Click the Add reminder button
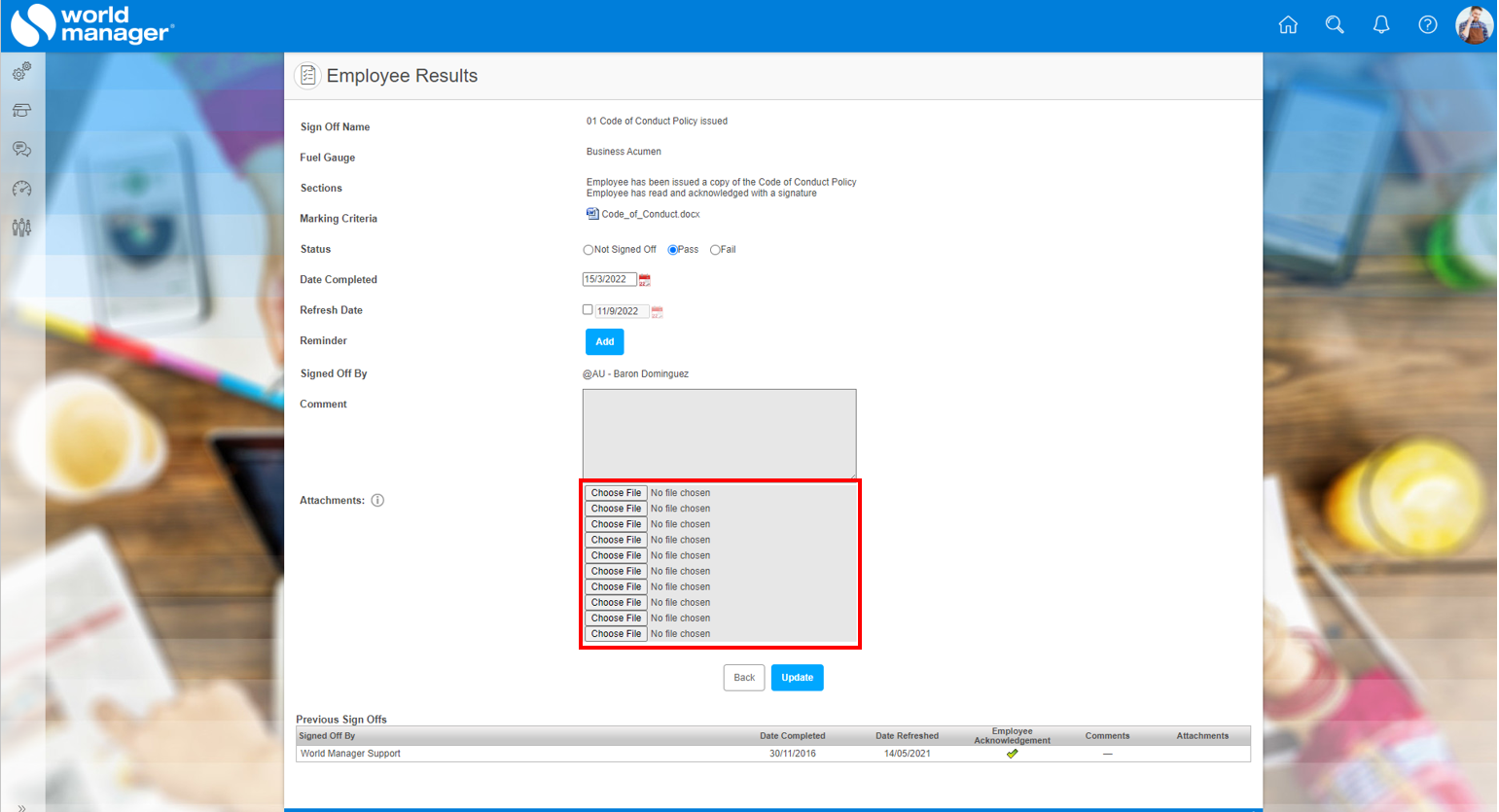1499x812 pixels. [x=604, y=341]
